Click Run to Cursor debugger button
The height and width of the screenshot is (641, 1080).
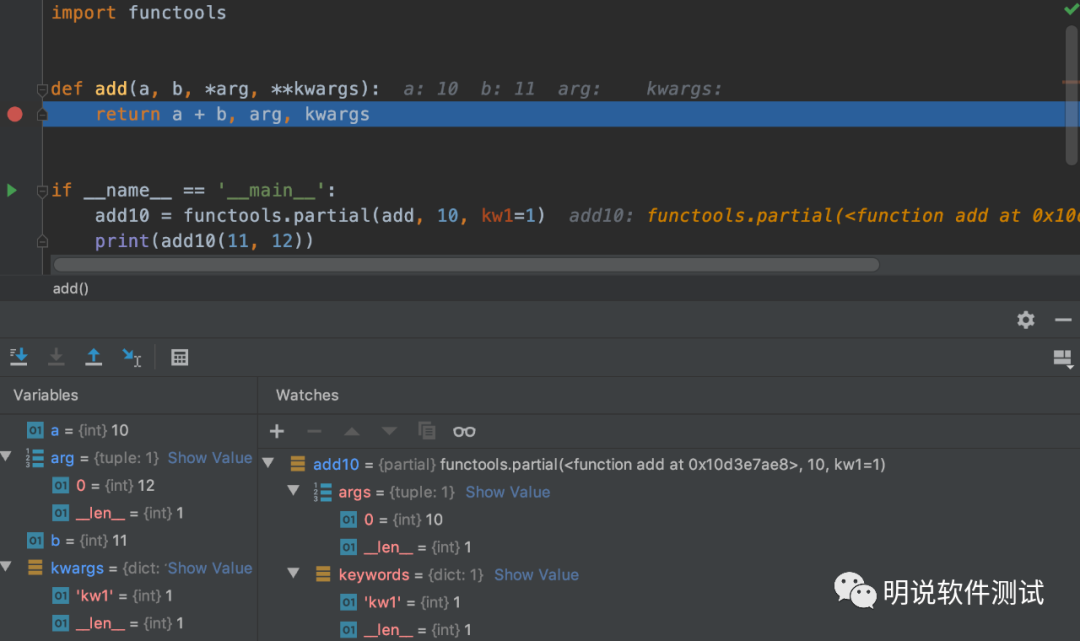[131, 357]
